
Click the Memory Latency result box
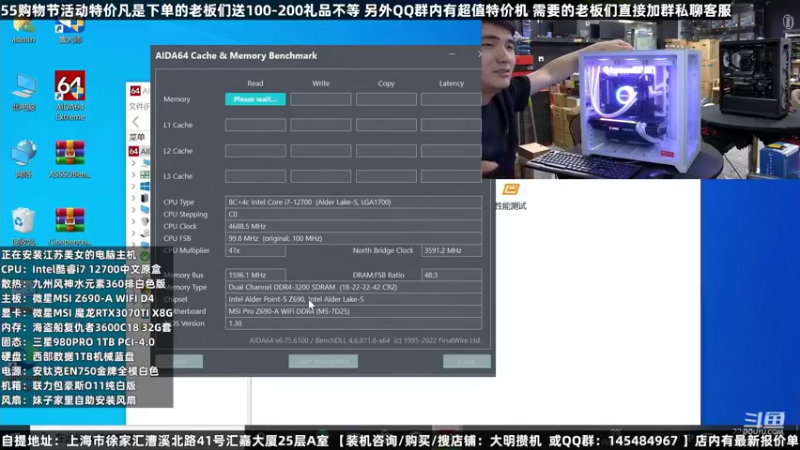(x=451, y=99)
